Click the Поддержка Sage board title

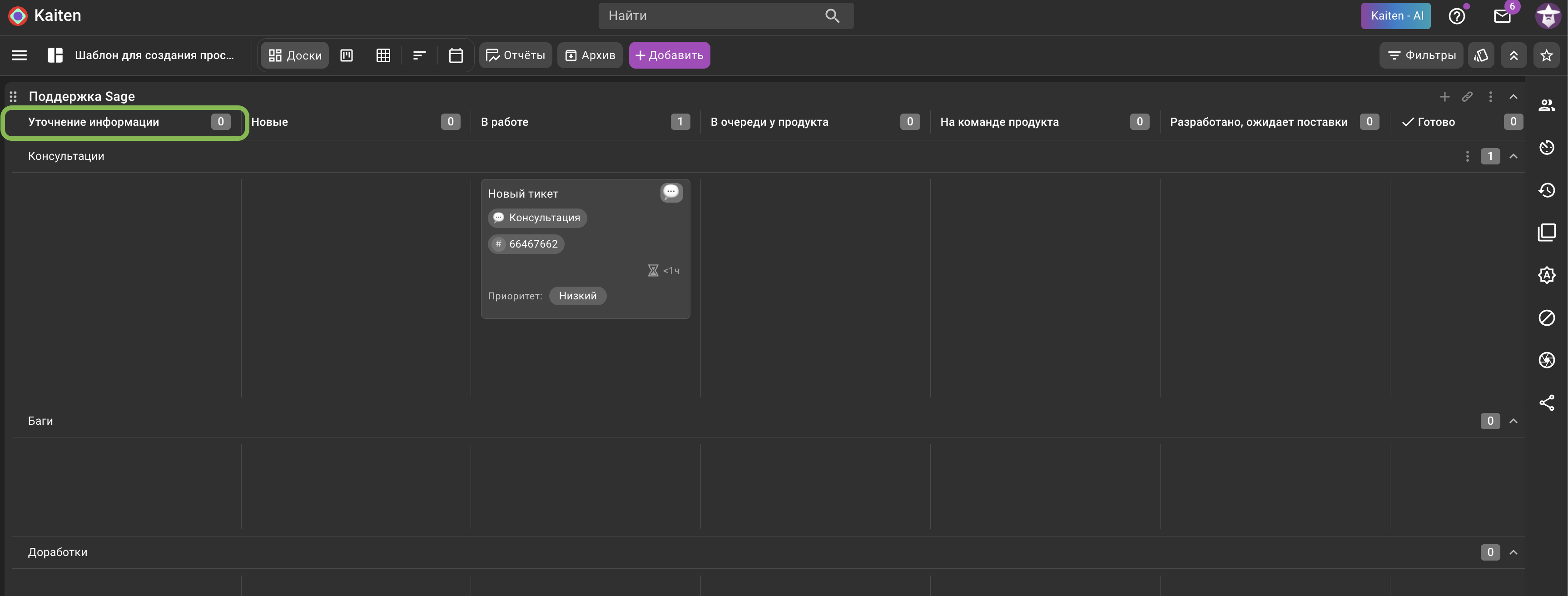coord(82,96)
